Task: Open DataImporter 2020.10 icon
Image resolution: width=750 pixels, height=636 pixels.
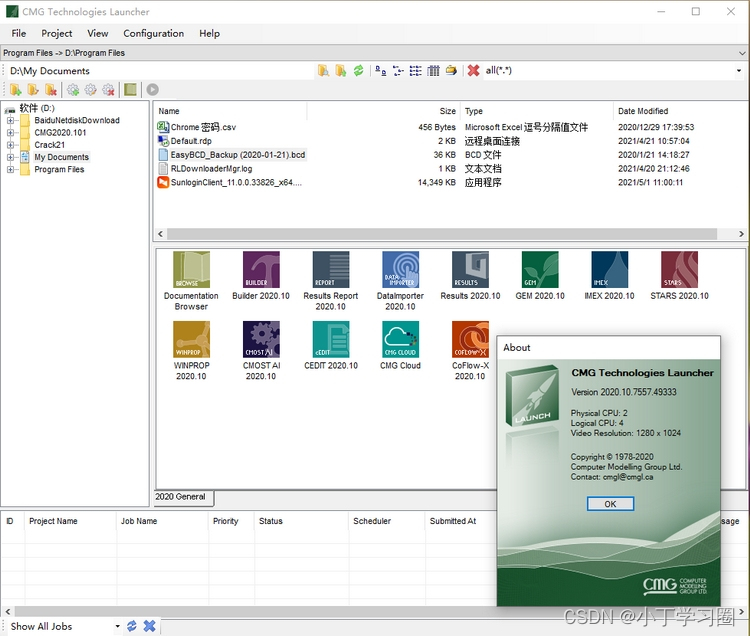Action: 401,270
